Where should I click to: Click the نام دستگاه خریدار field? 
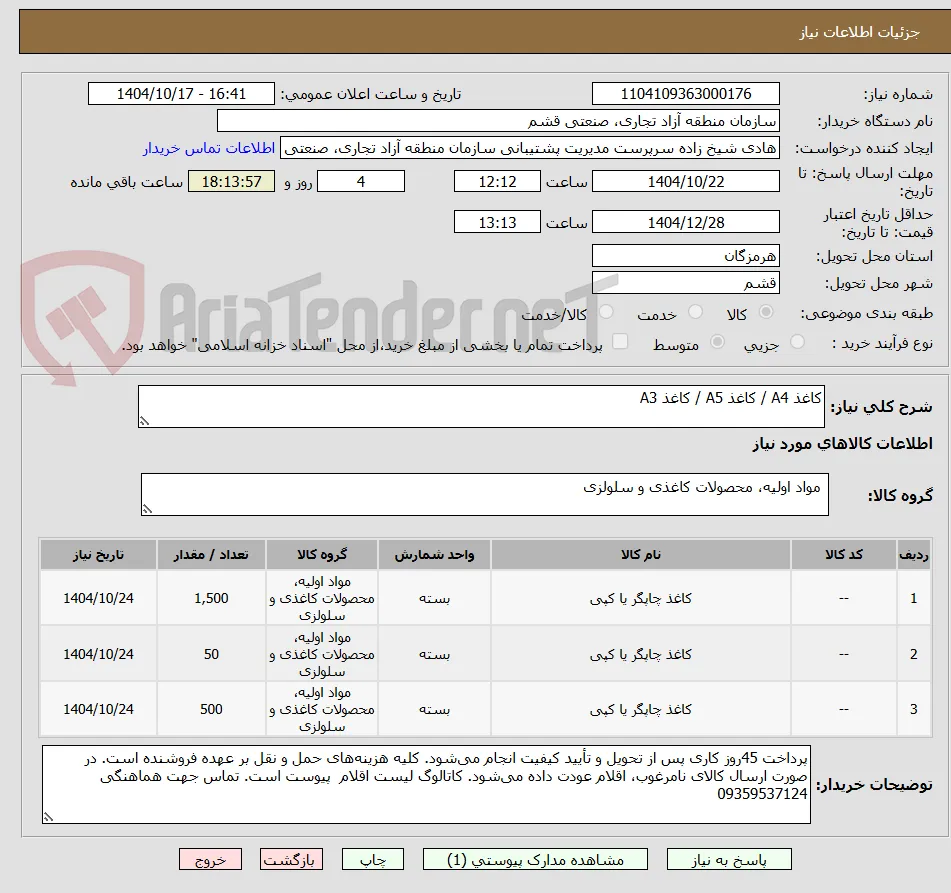pos(498,121)
